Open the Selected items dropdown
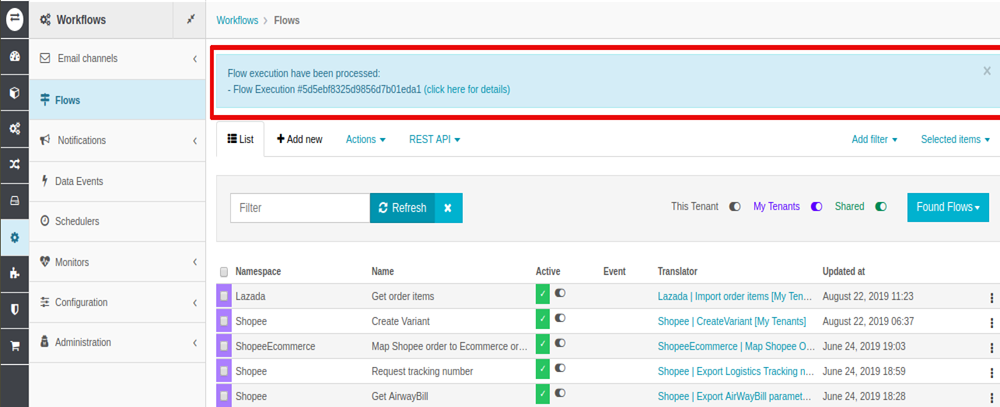The image size is (1000, 407). point(955,139)
